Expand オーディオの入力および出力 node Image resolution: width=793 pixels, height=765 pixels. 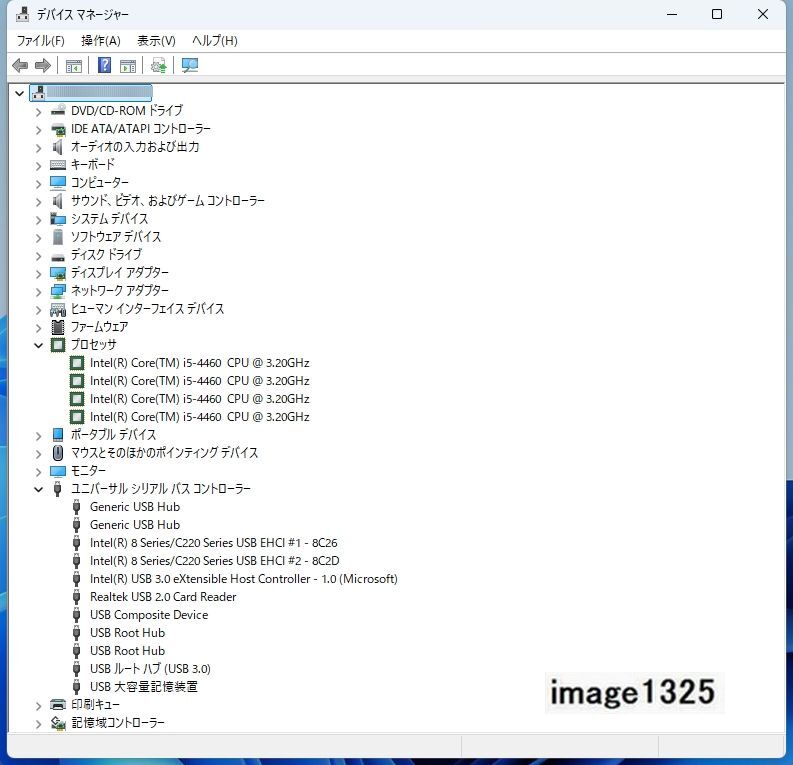[x=38, y=148]
